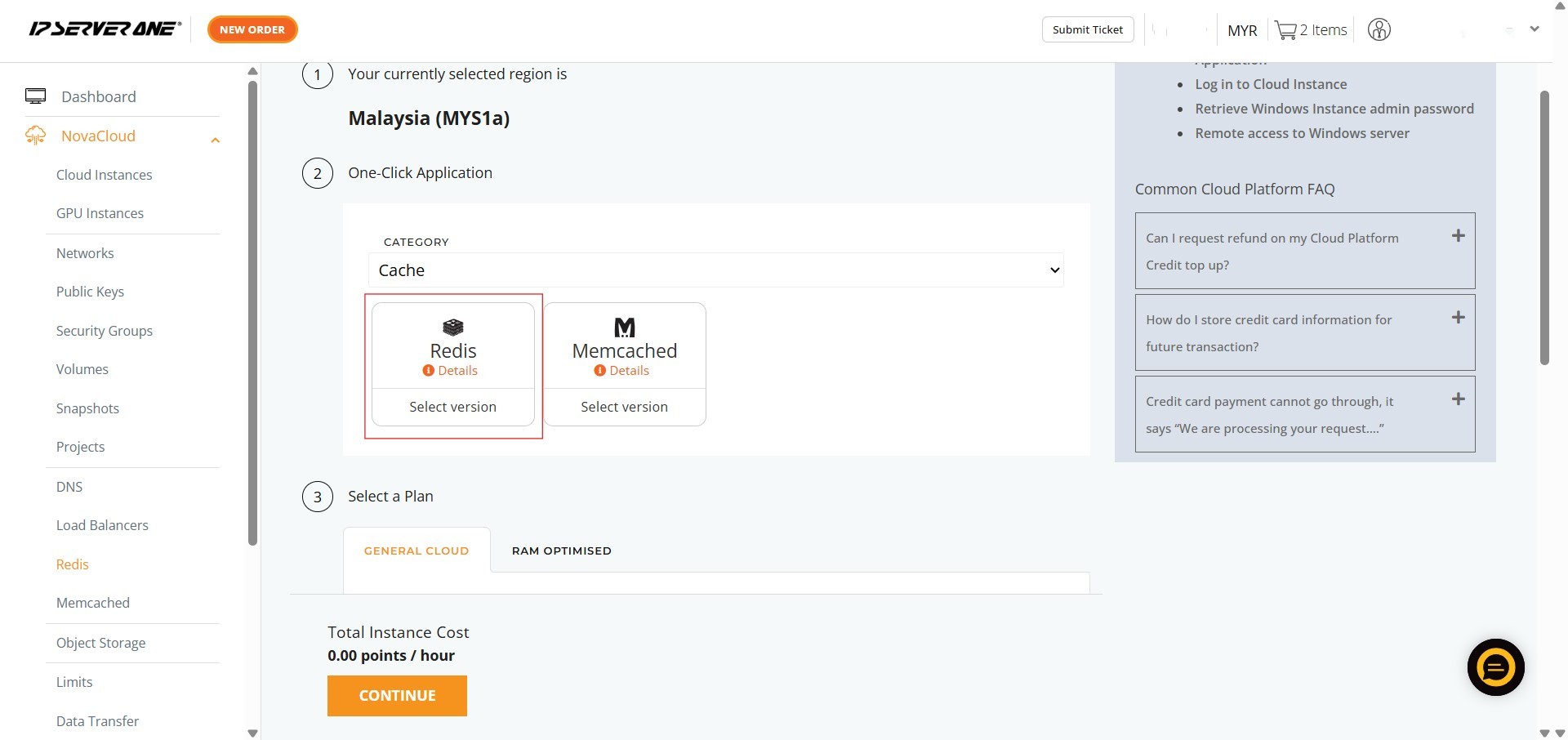Open the user profile avatar icon
Image resolution: width=1568 pixels, height=740 pixels.
click(x=1379, y=30)
